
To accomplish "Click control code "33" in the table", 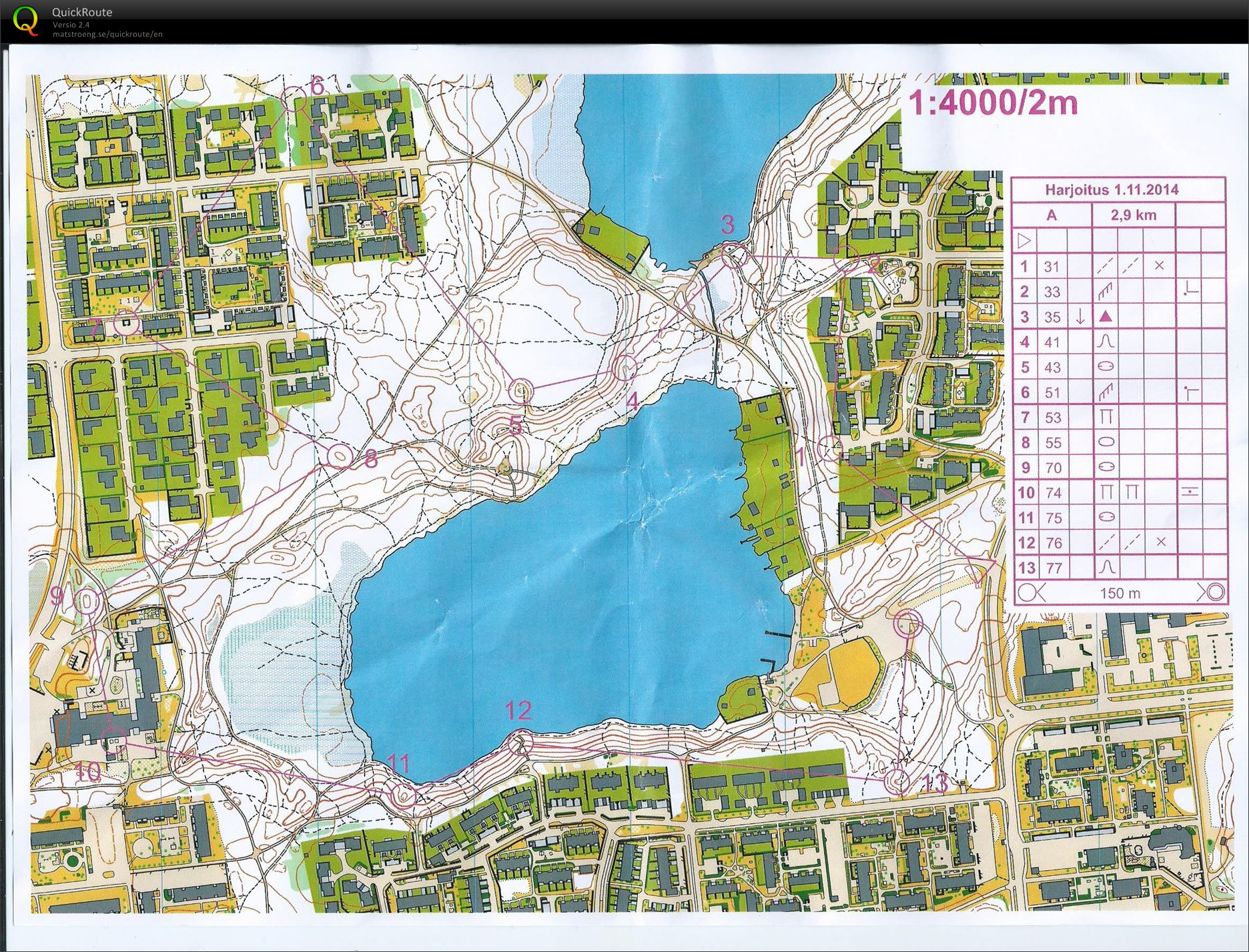I will pyautogui.click(x=1052, y=292).
